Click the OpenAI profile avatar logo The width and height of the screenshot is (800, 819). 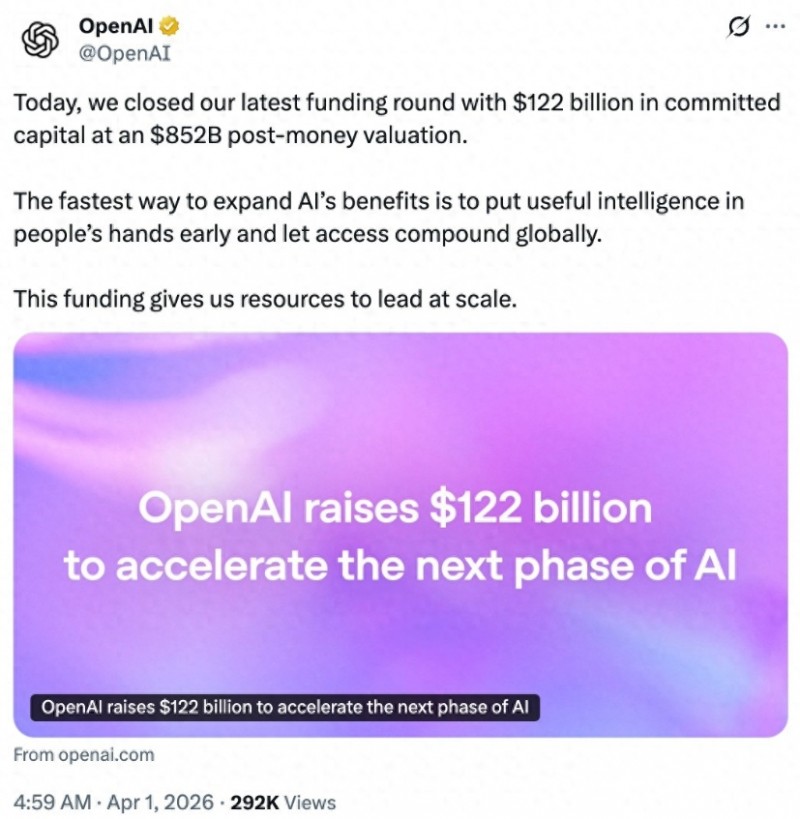coord(42,41)
